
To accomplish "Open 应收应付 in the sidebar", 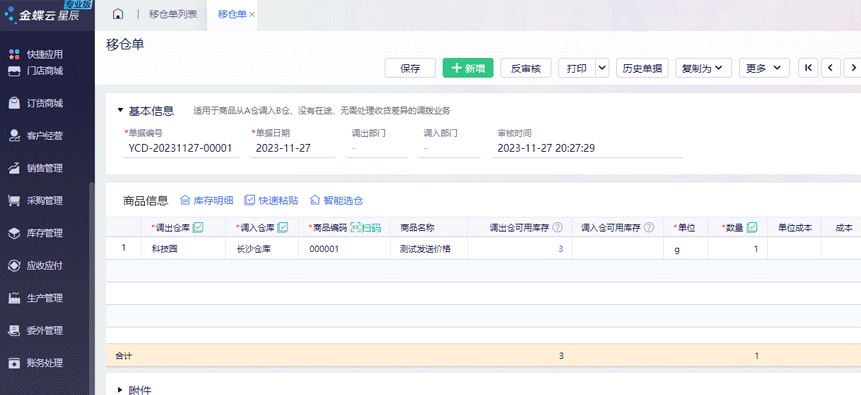I will pyautogui.click(x=36, y=265).
